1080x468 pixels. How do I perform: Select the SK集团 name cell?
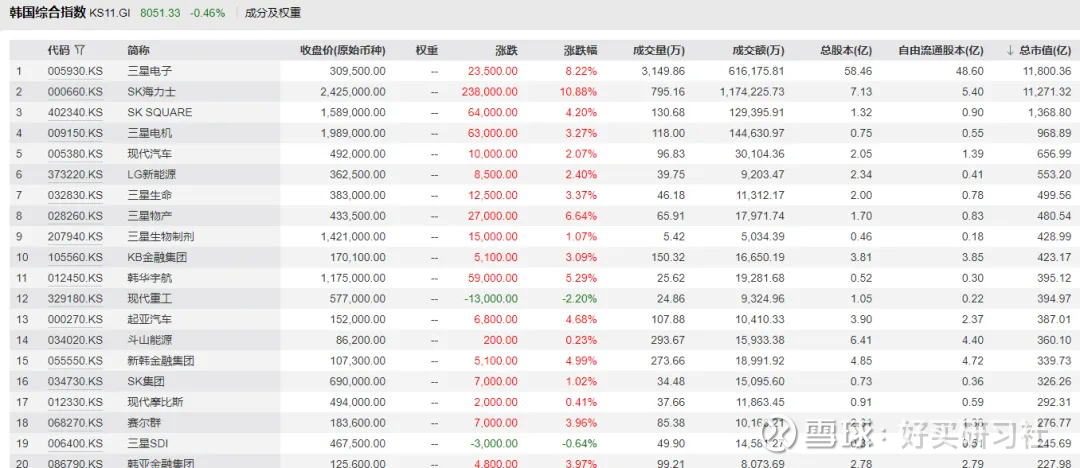point(145,381)
